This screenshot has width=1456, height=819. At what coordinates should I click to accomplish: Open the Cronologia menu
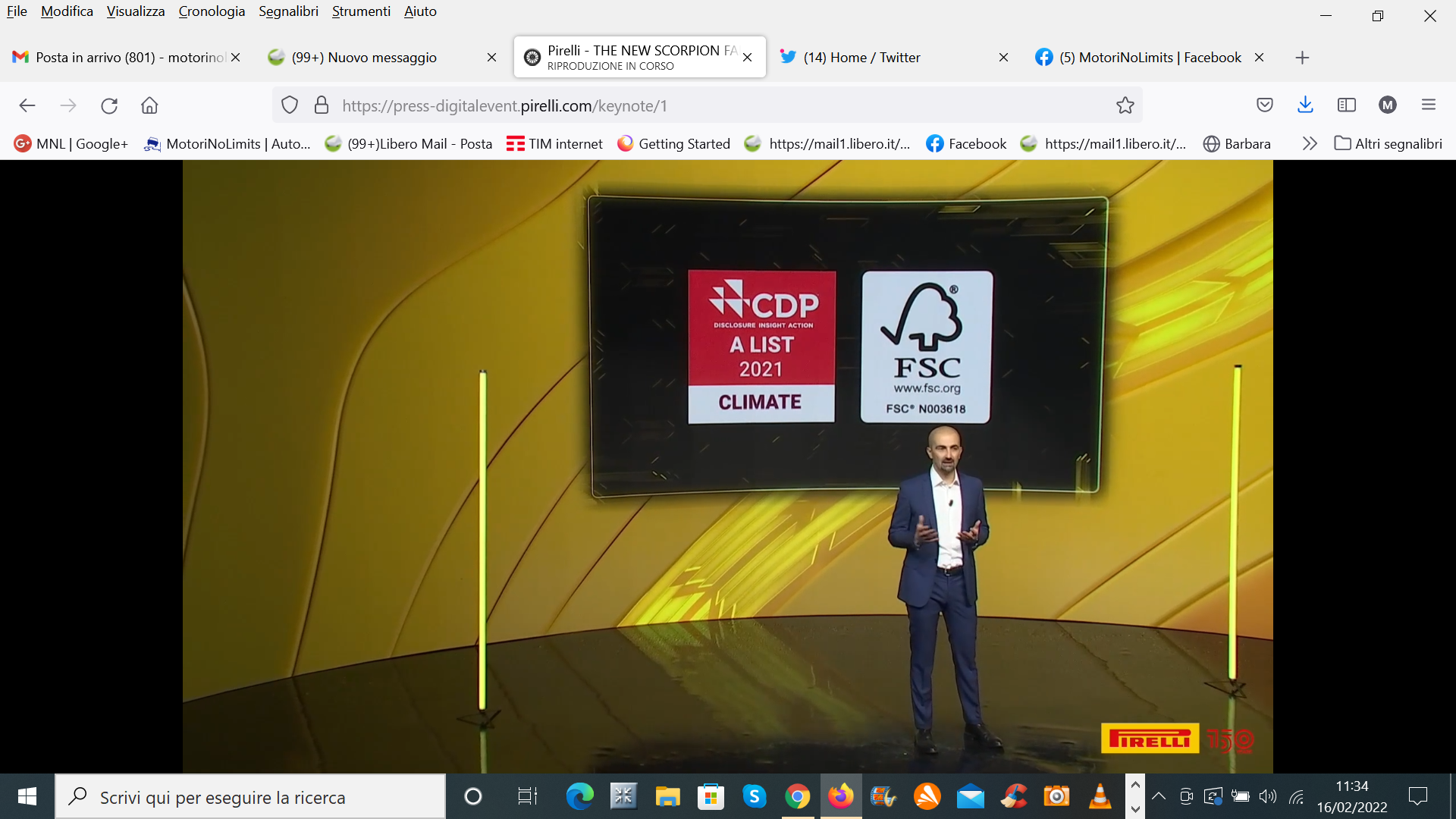click(x=212, y=11)
